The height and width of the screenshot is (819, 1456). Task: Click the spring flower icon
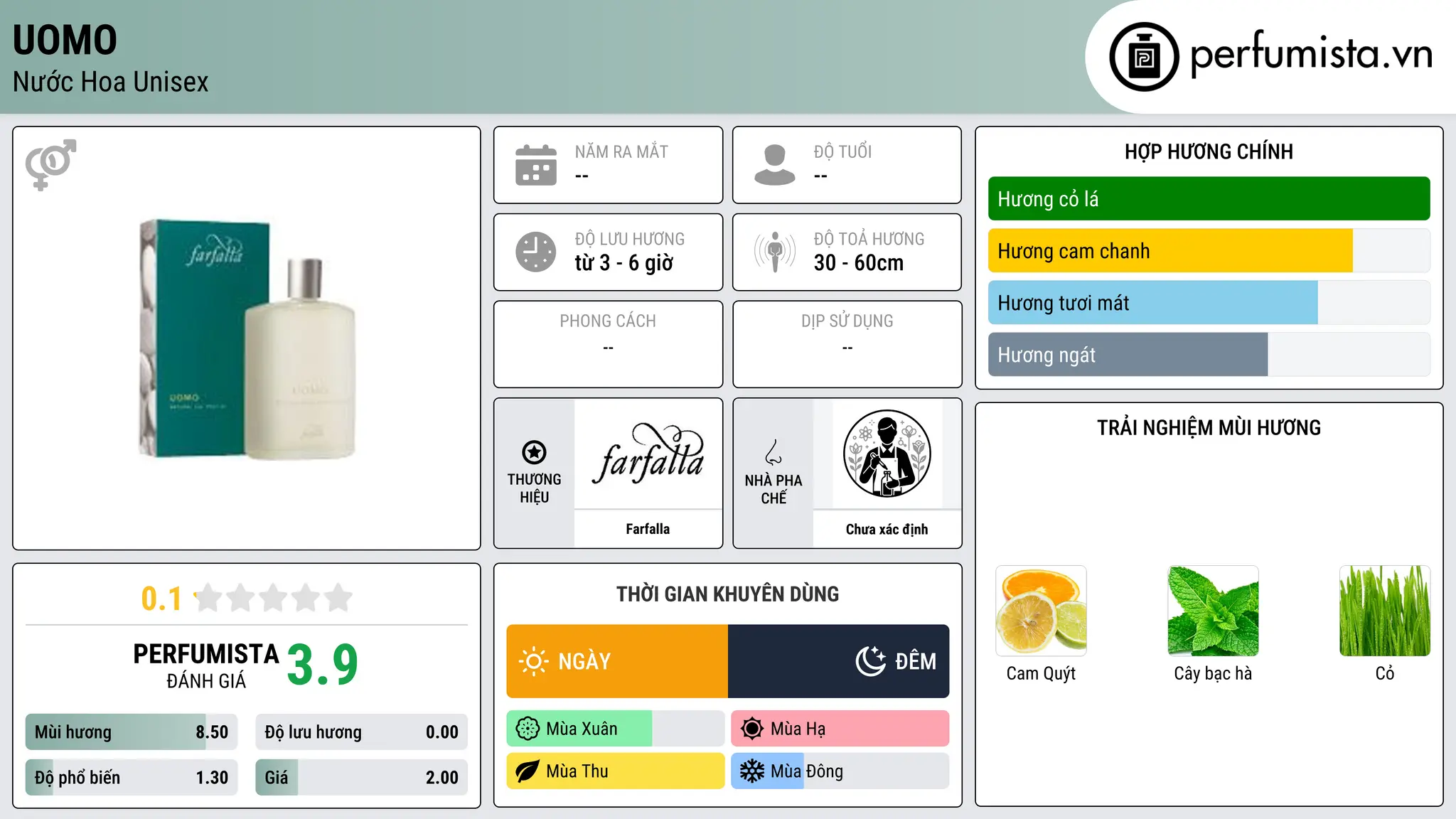528,729
